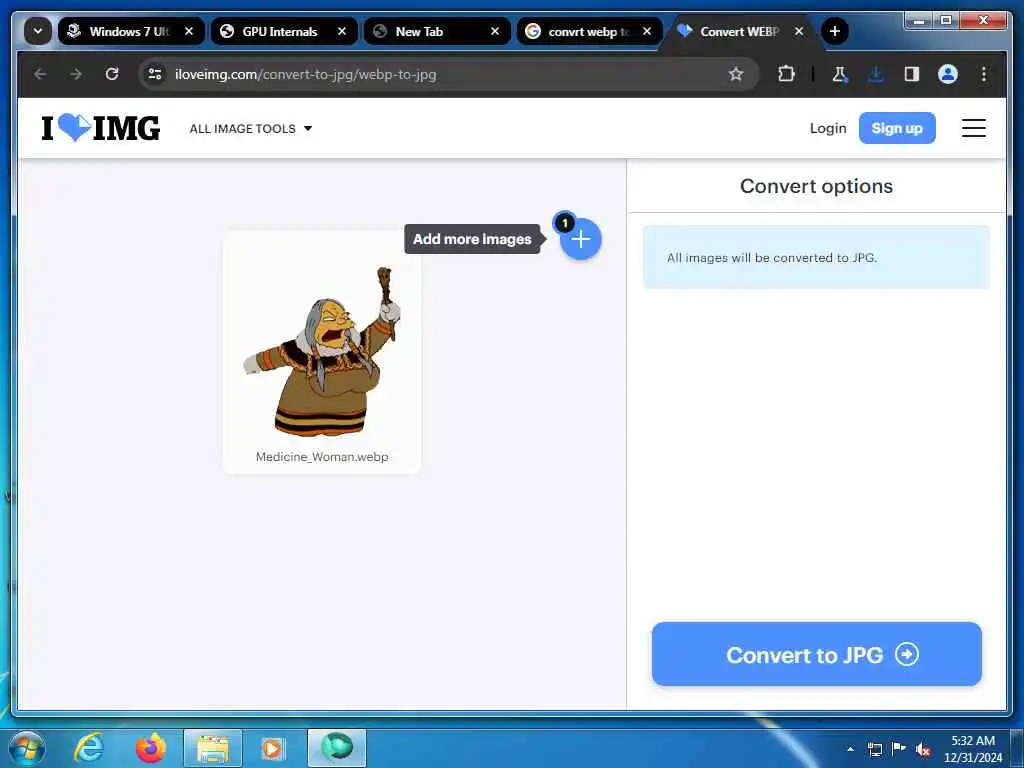The height and width of the screenshot is (768, 1024).
Task: Click the active browser taskbar icon
Action: tap(337, 748)
